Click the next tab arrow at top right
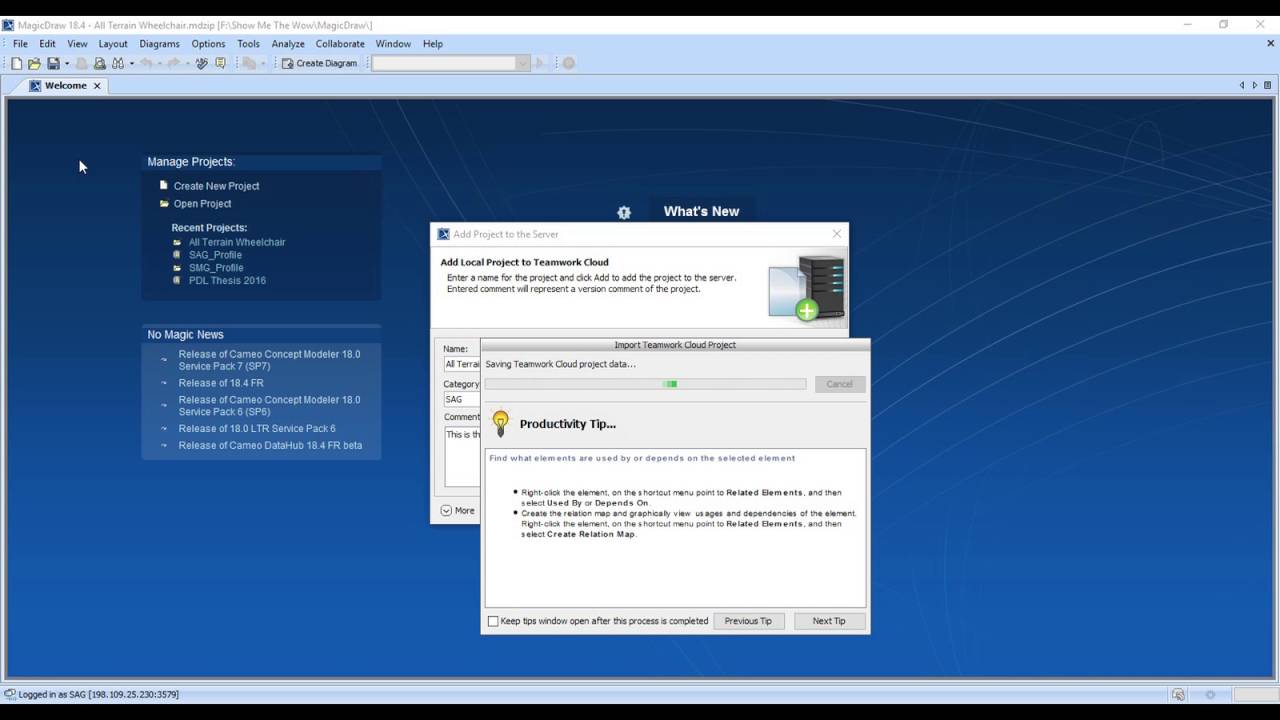Screen dimensions: 1280x720 (x=1255, y=86)
